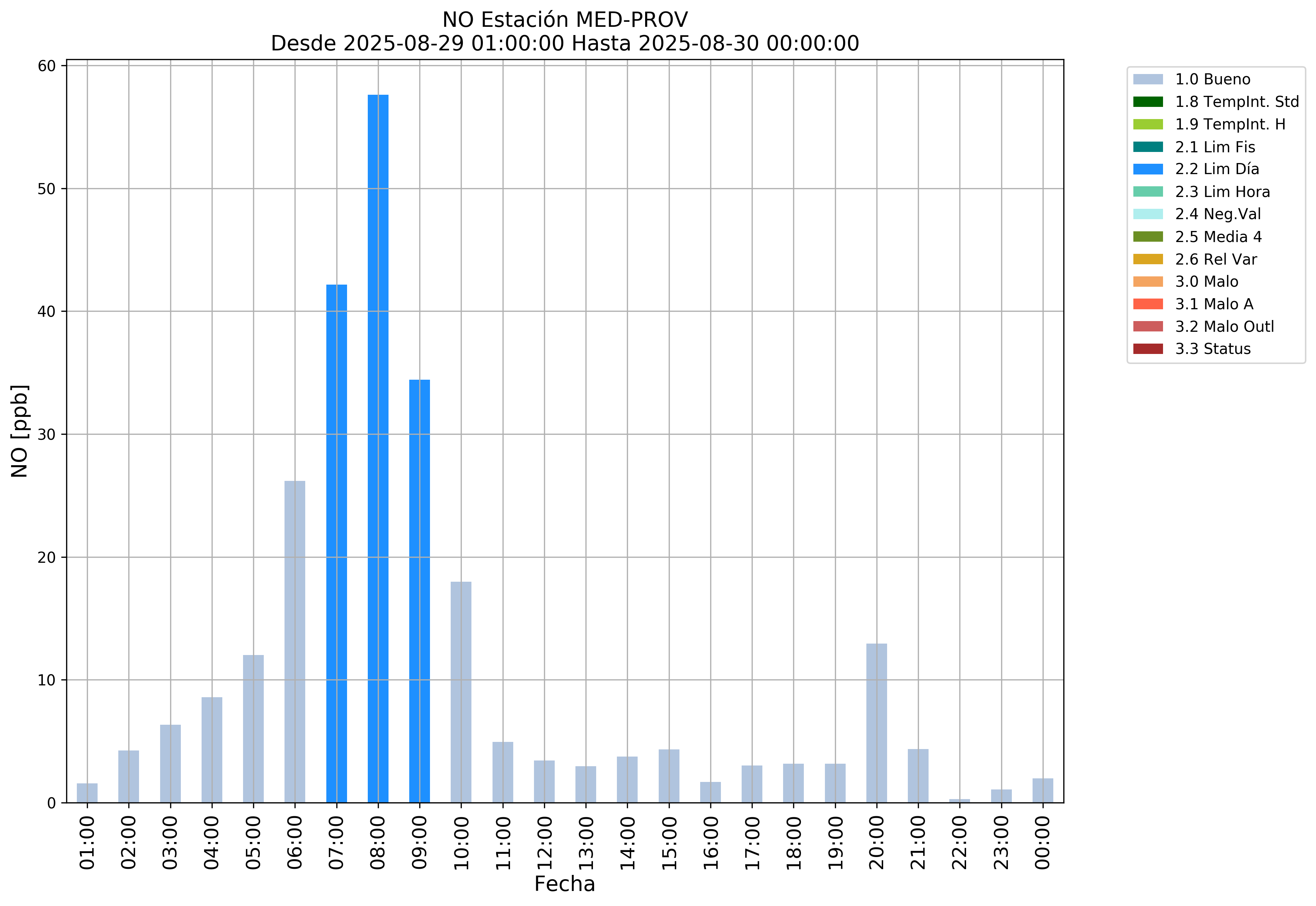1316x906 pixels.
Task: Click the Fecha x-axis label
Action: tap(565, 884)
